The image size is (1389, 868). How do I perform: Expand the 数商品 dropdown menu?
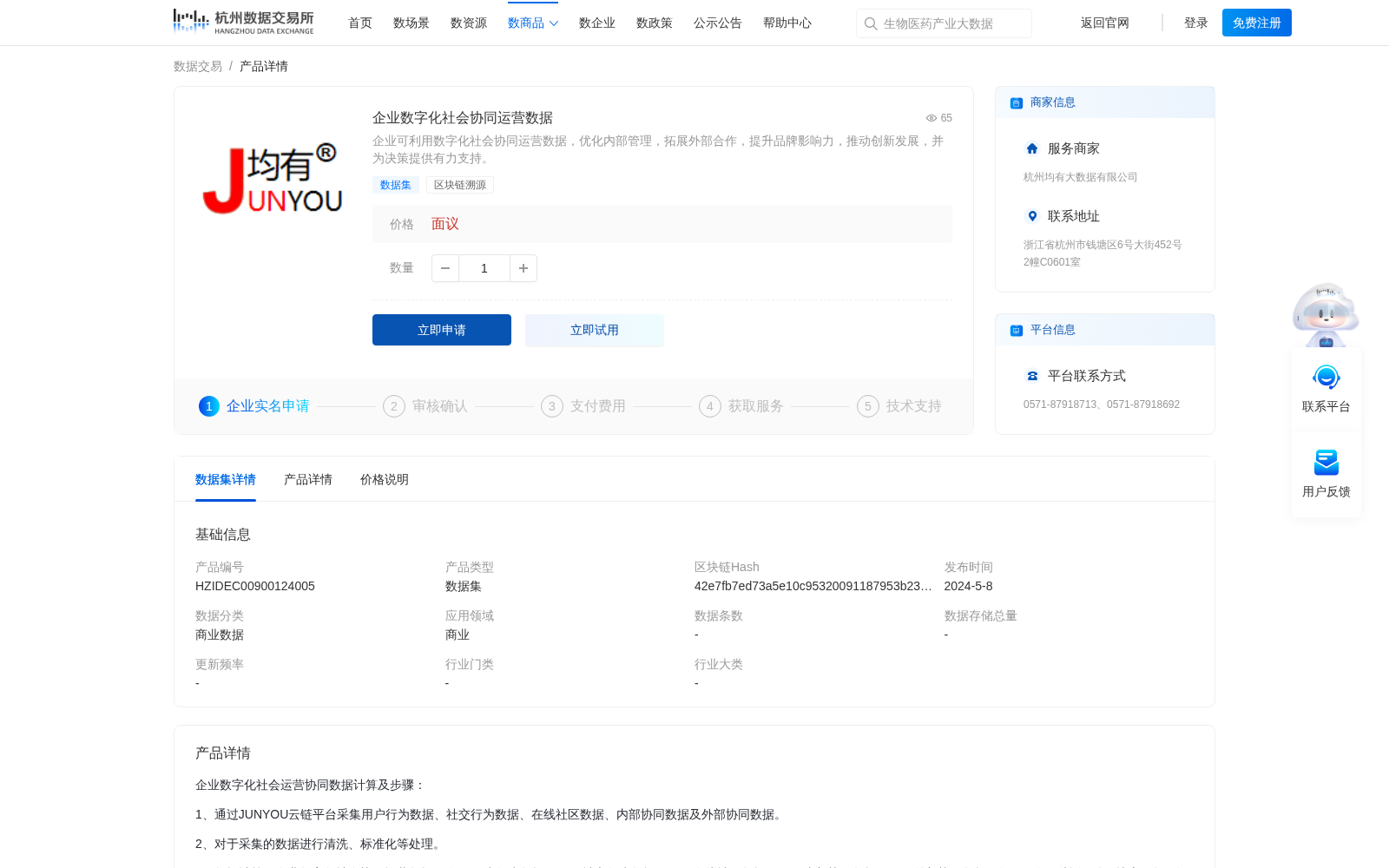point(533,23)
